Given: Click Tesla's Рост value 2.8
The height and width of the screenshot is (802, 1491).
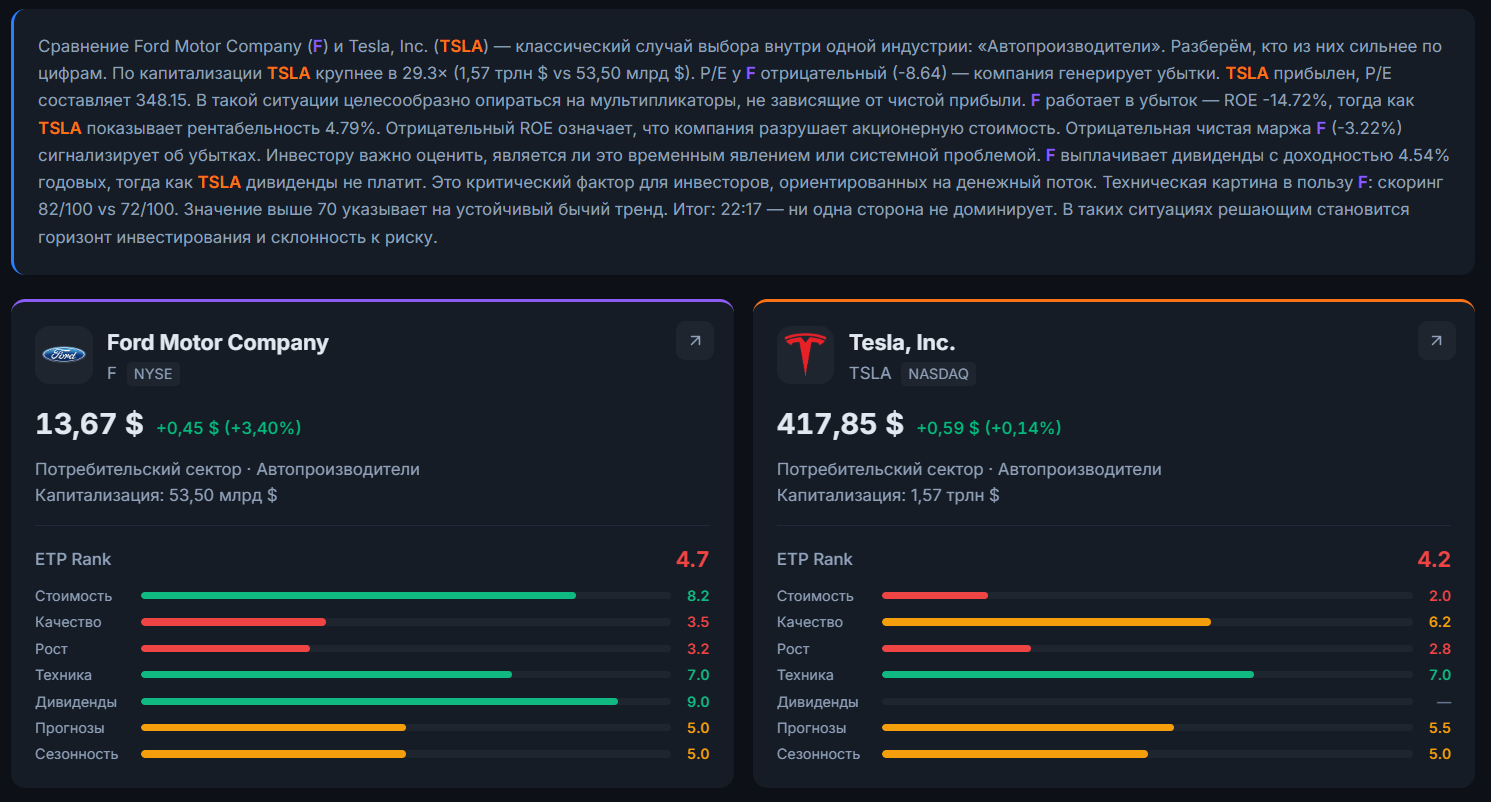Looking at the screenshot, I should tap(1440, 649).
